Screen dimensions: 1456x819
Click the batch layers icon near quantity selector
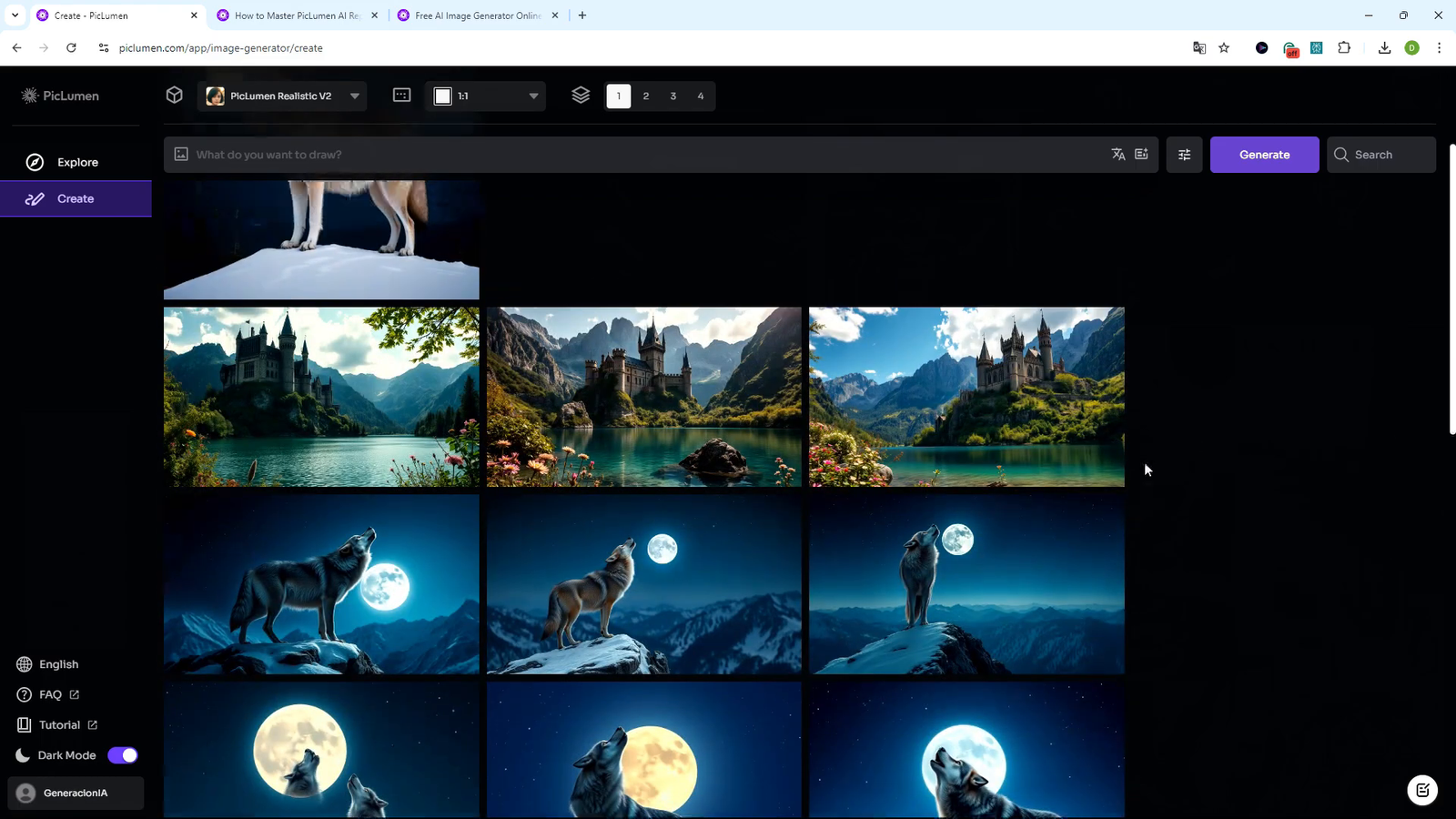tap(581, 95)
